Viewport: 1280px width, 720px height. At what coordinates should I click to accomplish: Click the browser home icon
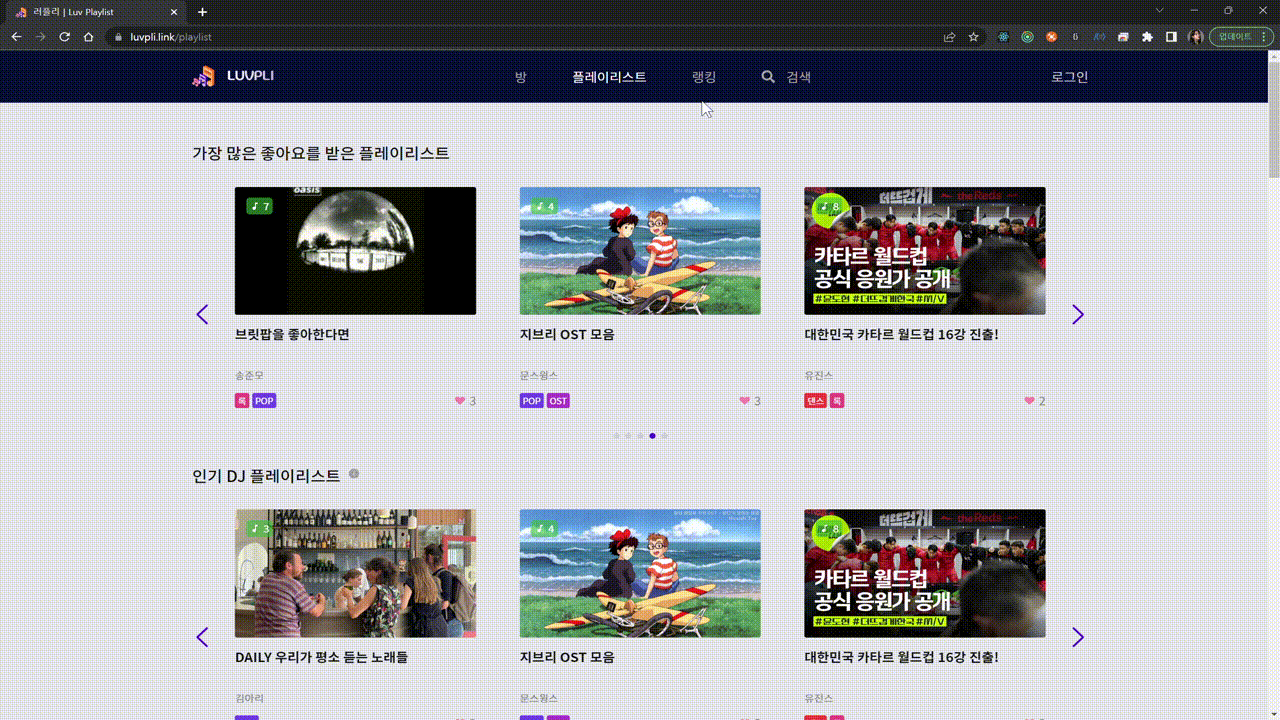(x=88, y=37)
